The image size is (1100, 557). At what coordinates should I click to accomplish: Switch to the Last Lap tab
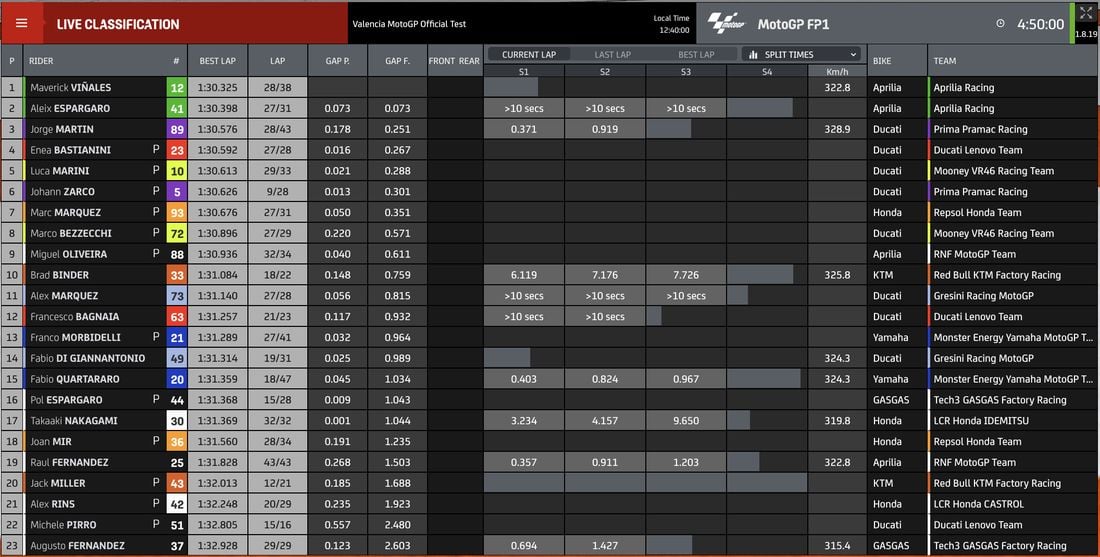coord(612,55)
